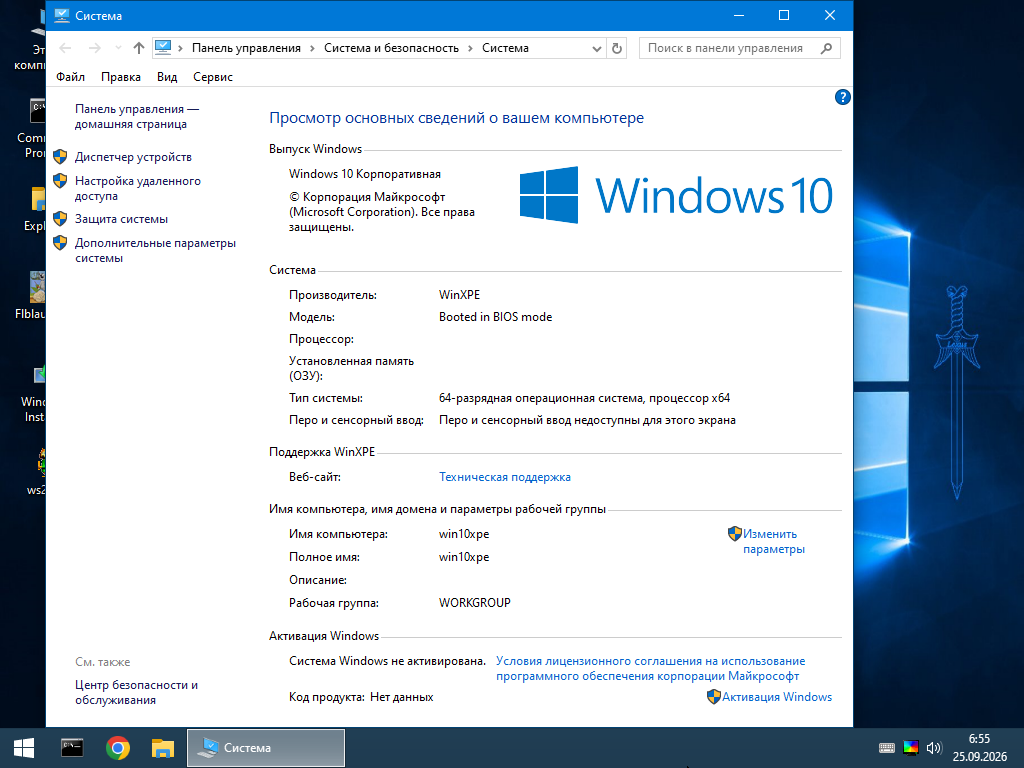Refresh the Control Panel address bar
The image size is (1024, 768).
tap(616, 48)
